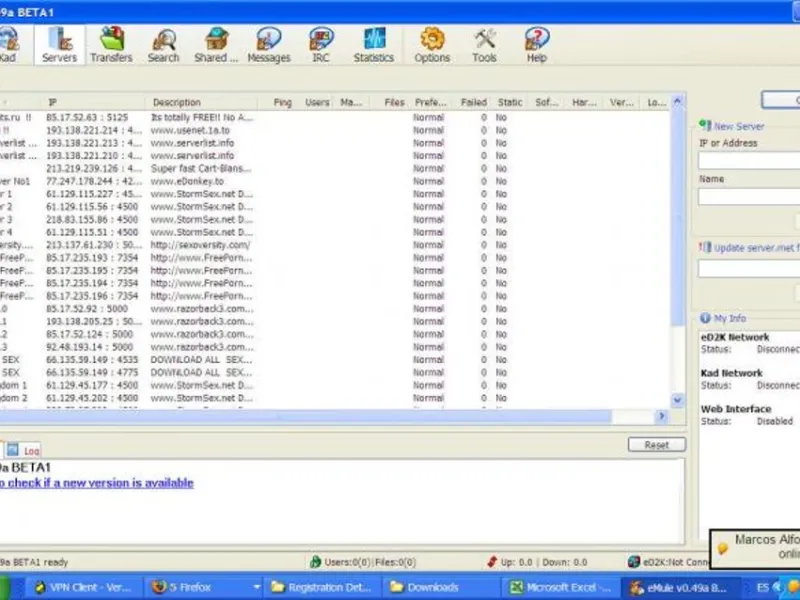Click the server Name input field
The image size is (800, 600).
tap(749, 196)
